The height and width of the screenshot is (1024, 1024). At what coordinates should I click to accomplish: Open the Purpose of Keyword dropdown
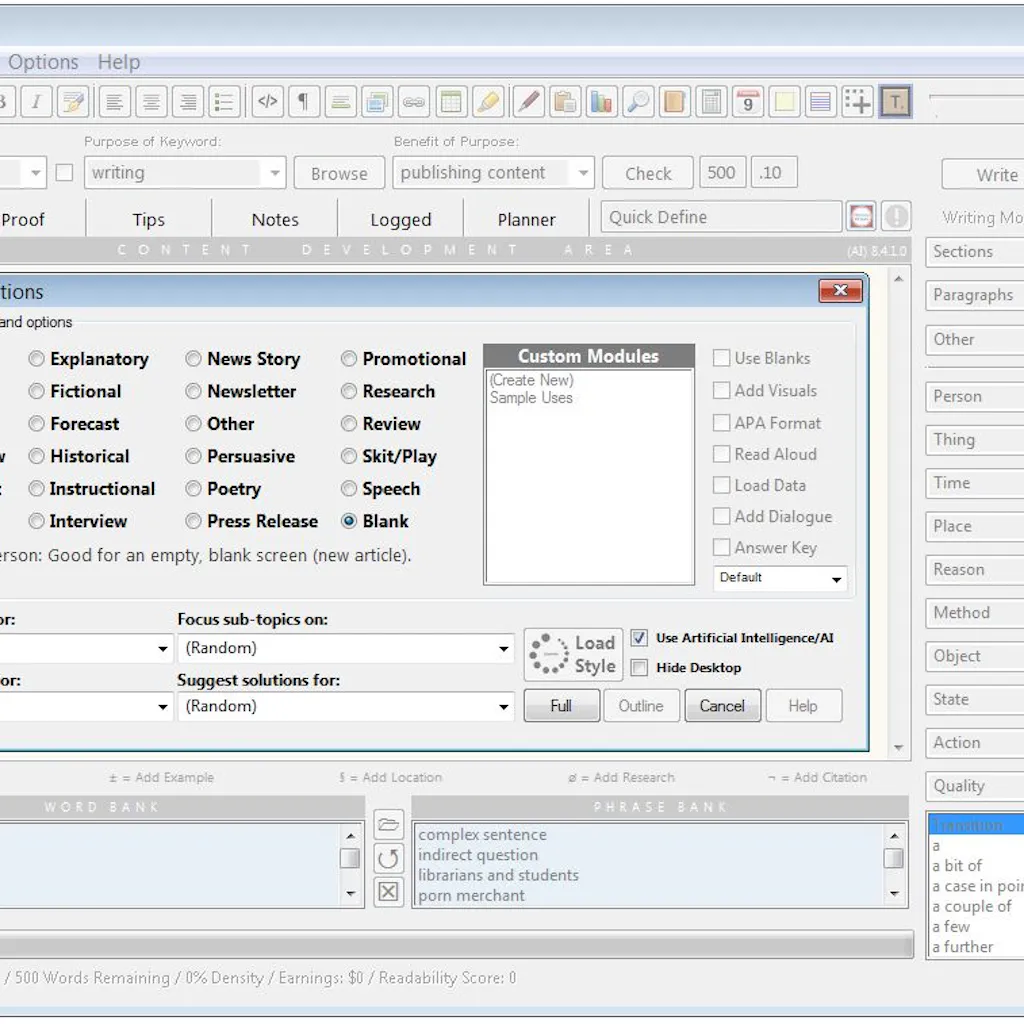pos(274,173)
